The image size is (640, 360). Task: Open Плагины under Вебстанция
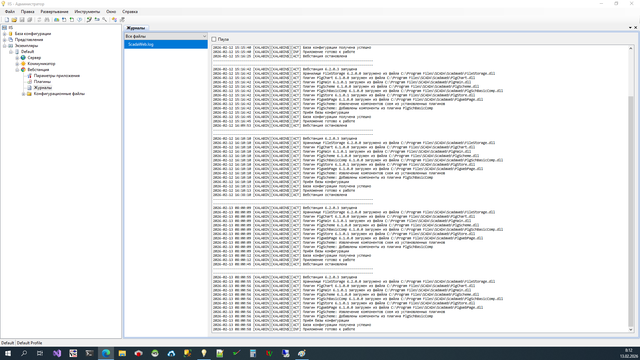pos(42,82)
